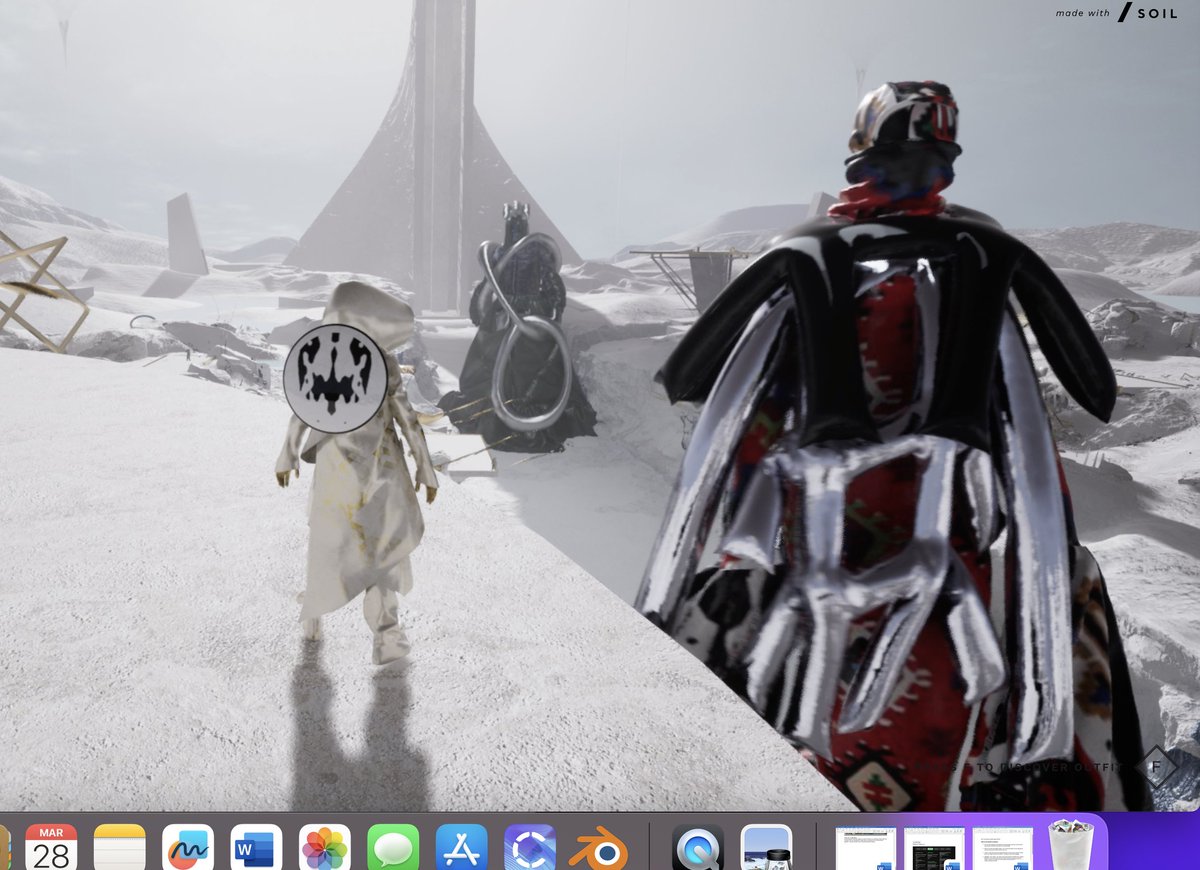Screen dimensions: 1200x870
Task: Open the Notes app in the Dock
Action: (120, 848)
